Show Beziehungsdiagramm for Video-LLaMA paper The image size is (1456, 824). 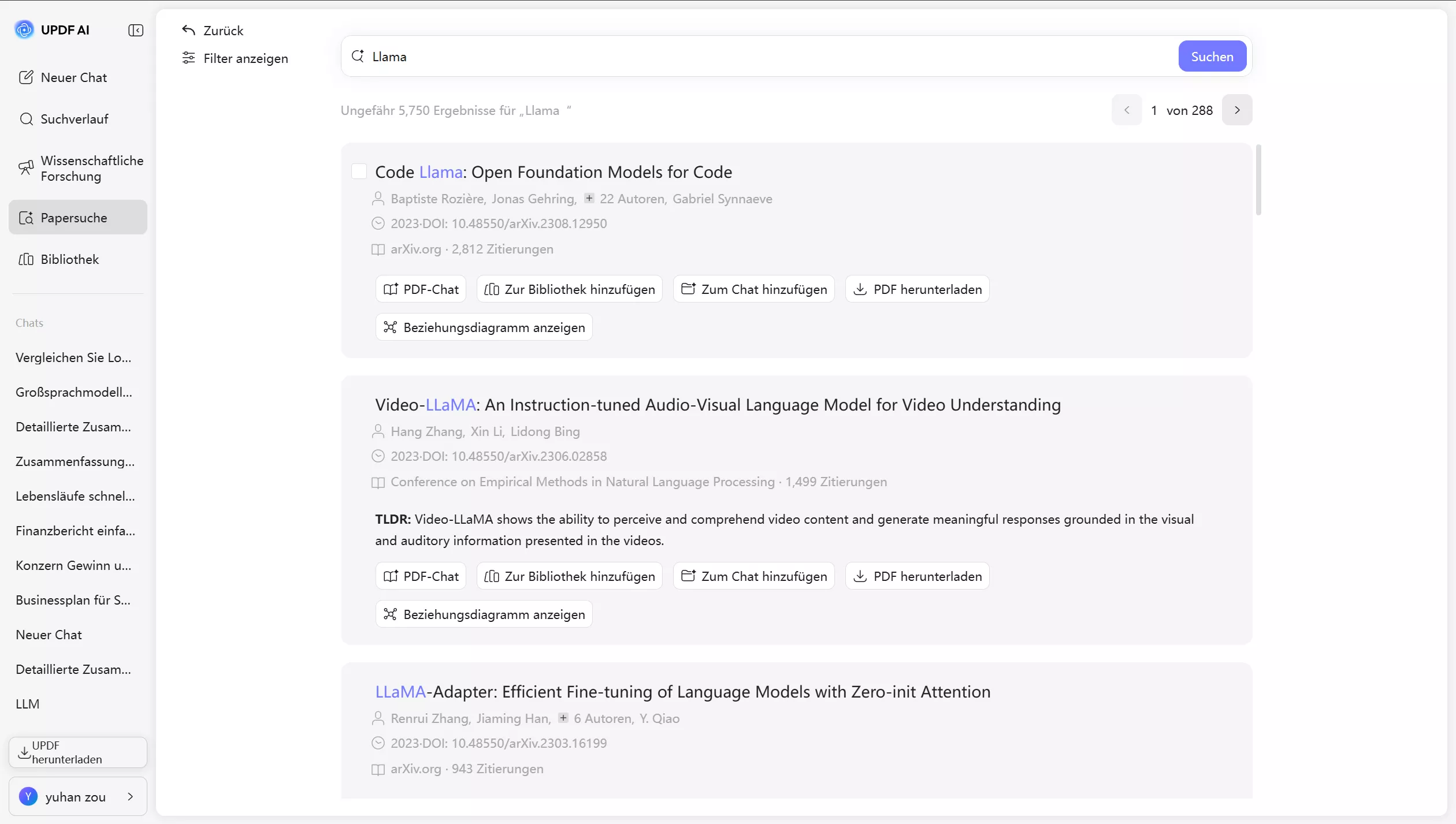click(484, 614)
